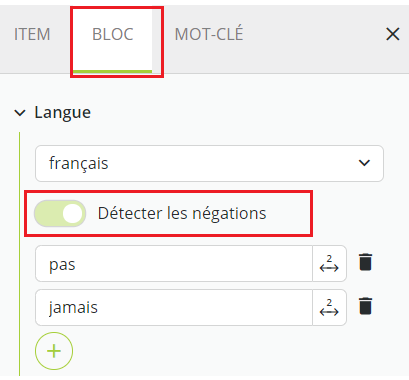The height and width of the screenshot is (380, 409).
Task: Disable the Détecter les négations switch
Action: (x=60, y=214)
